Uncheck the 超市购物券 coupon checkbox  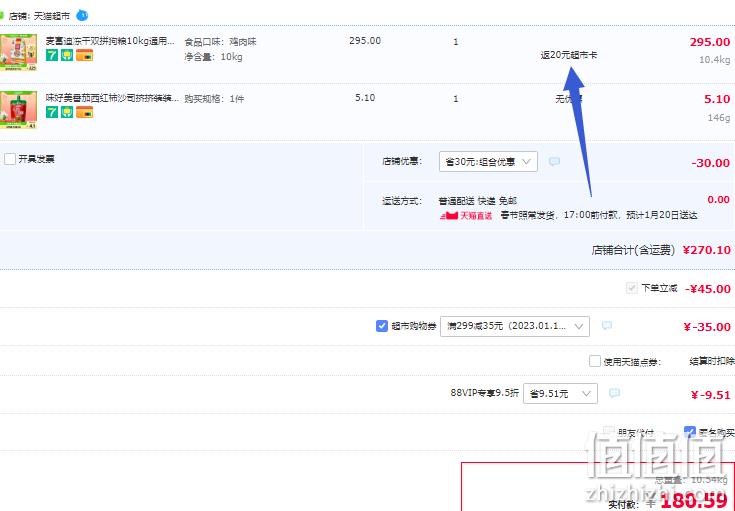[x=382, y=325]
